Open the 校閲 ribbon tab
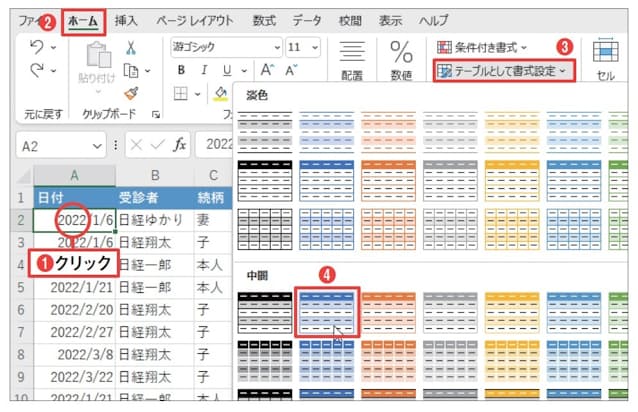This screenshot has width=638, height=412. coord(350,20)
